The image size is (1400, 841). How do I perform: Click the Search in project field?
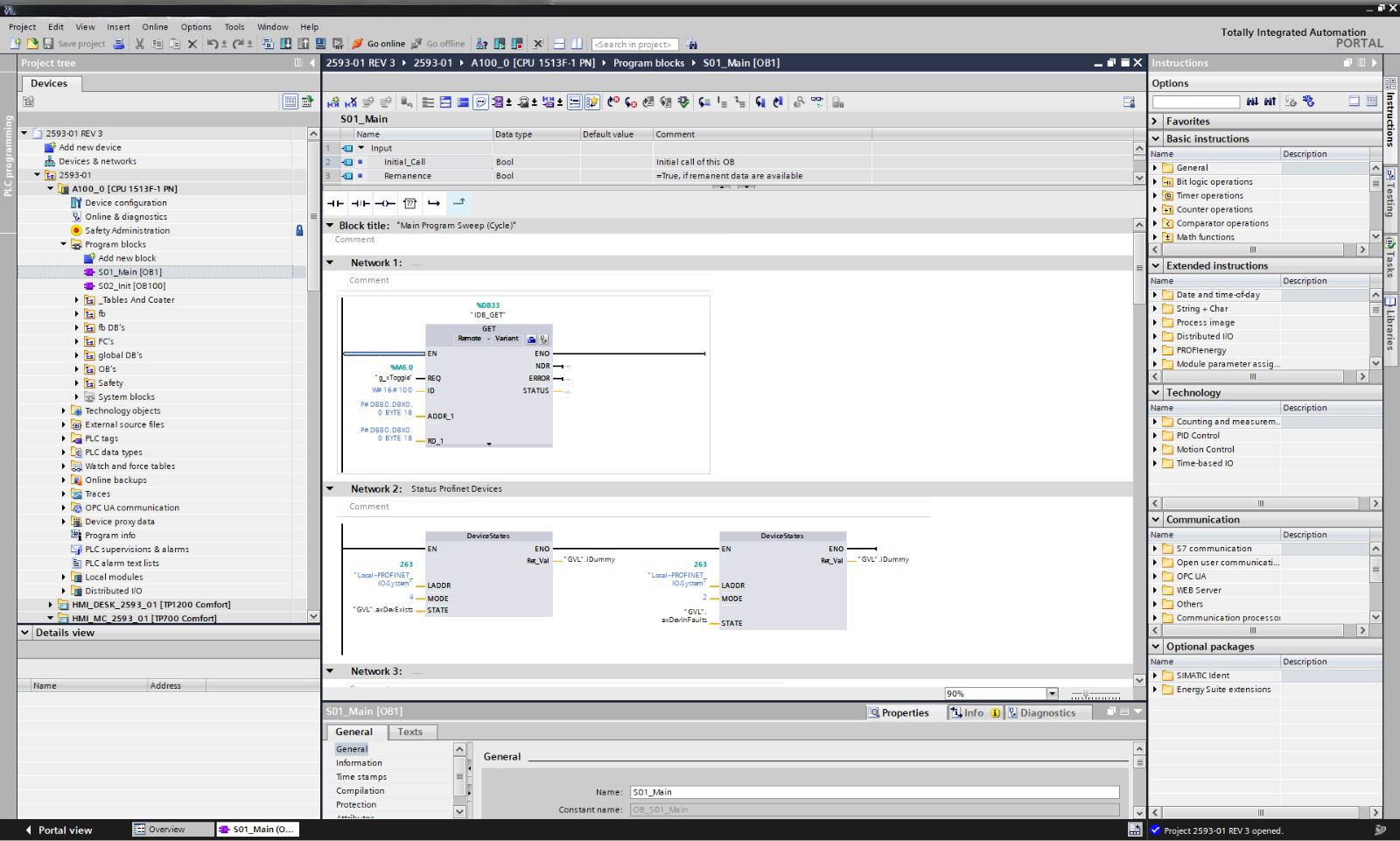pyautogui.click(x=633, y=44)
